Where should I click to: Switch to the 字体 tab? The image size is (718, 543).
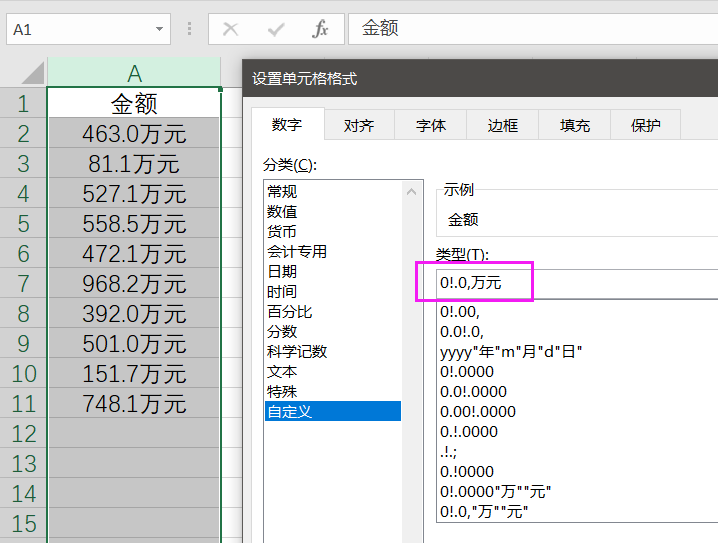[430, 125]
